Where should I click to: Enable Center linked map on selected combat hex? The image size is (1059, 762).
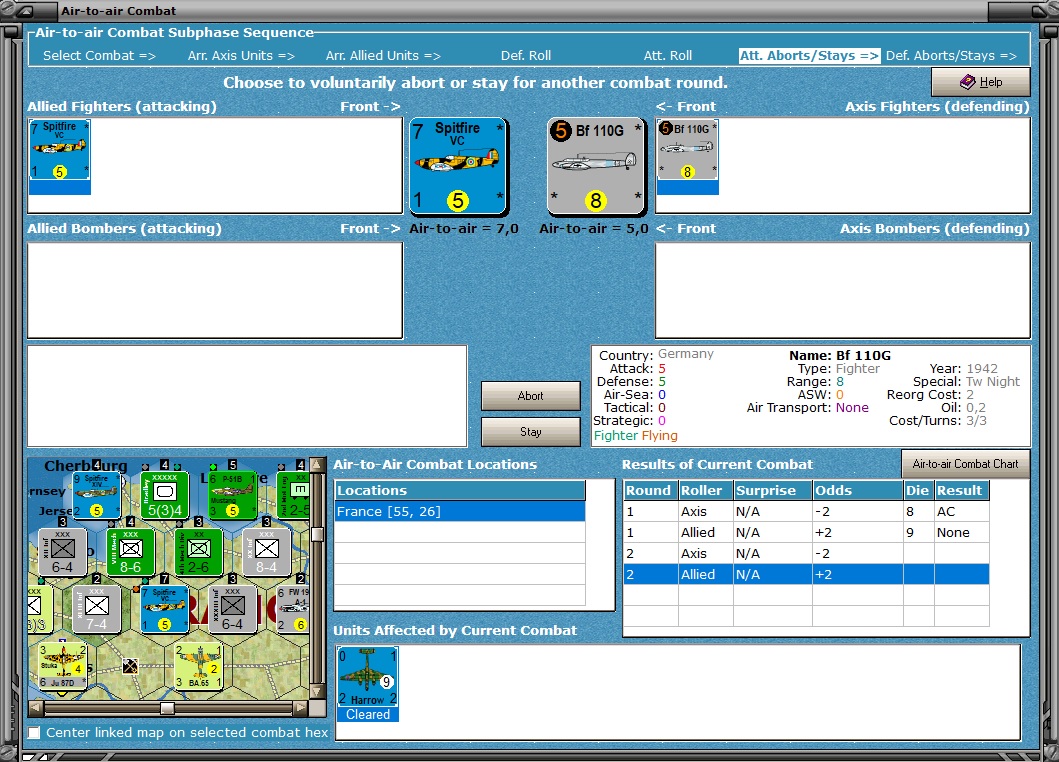(34, 732)
